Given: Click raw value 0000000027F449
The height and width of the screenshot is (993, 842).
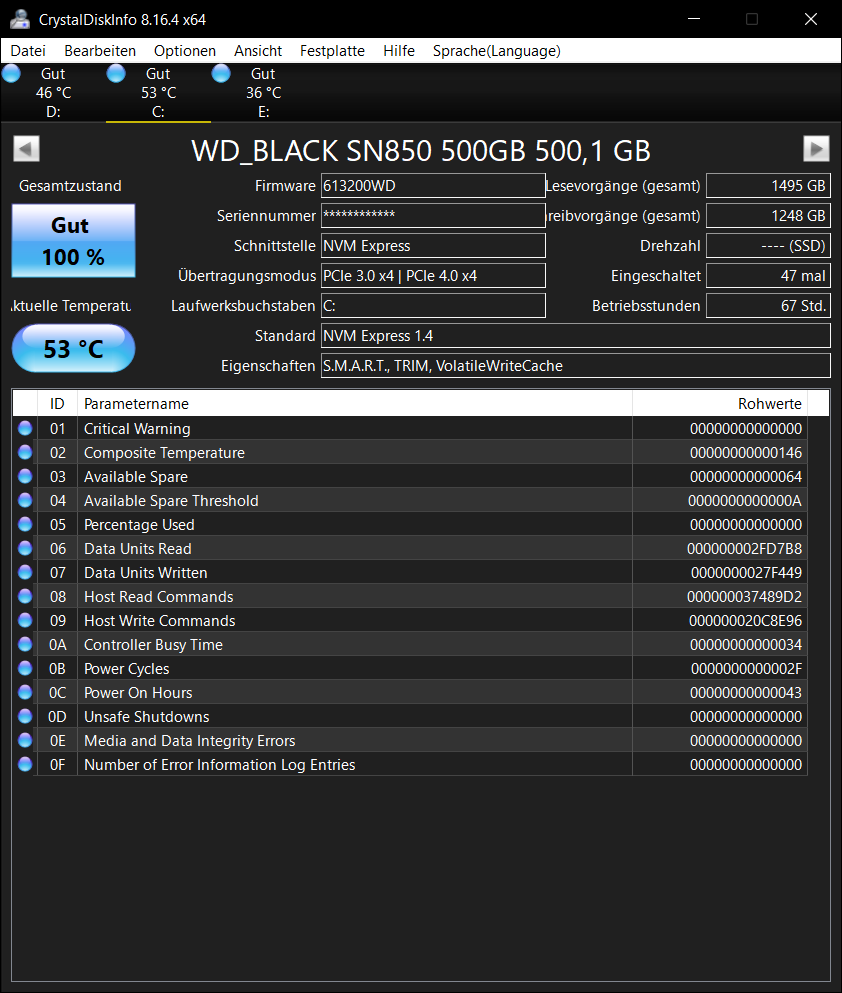Looking at the screenshot, I should tap(746, 572).
